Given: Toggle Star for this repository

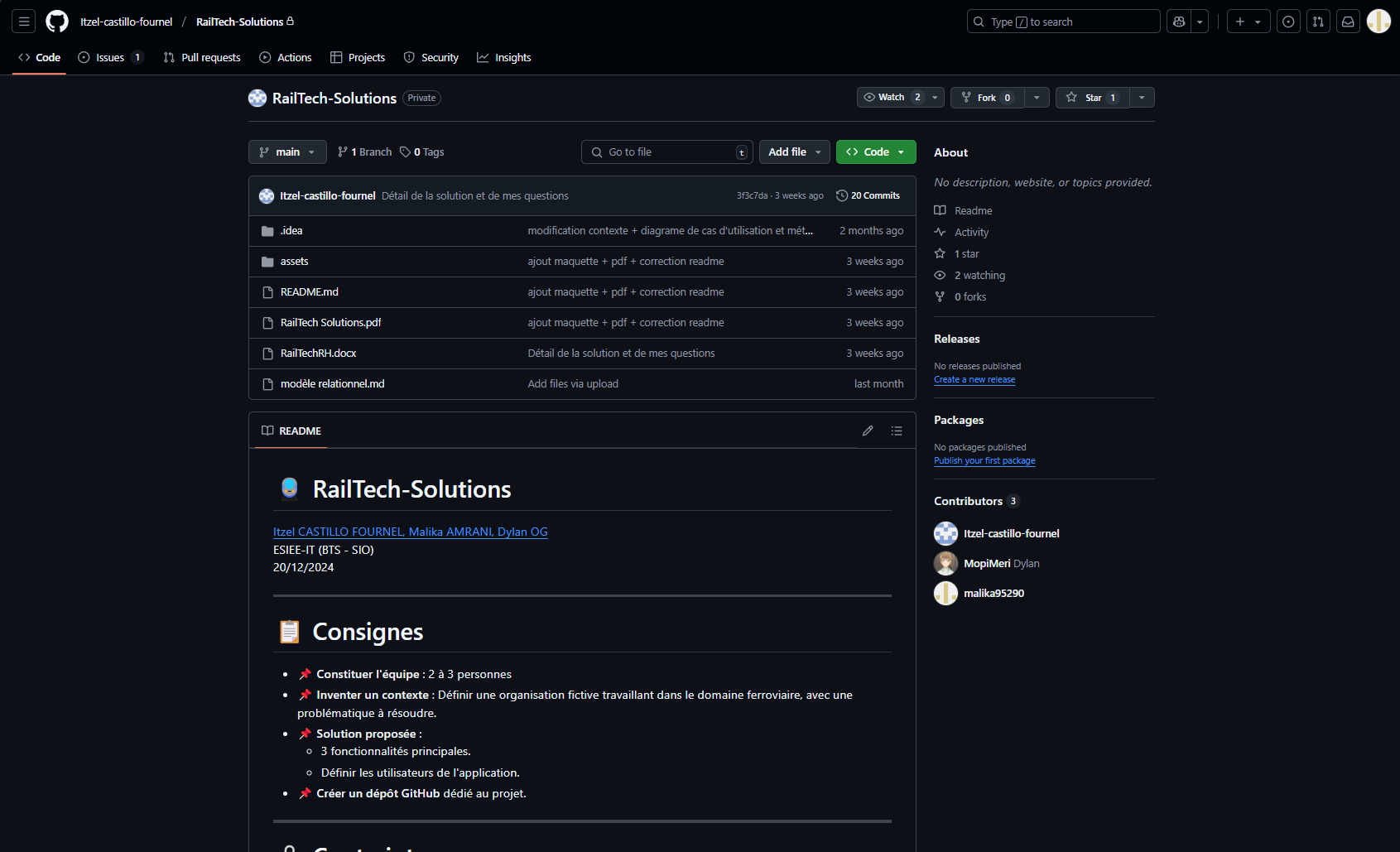Looking at the screenshot, I should click(1093, 98).
